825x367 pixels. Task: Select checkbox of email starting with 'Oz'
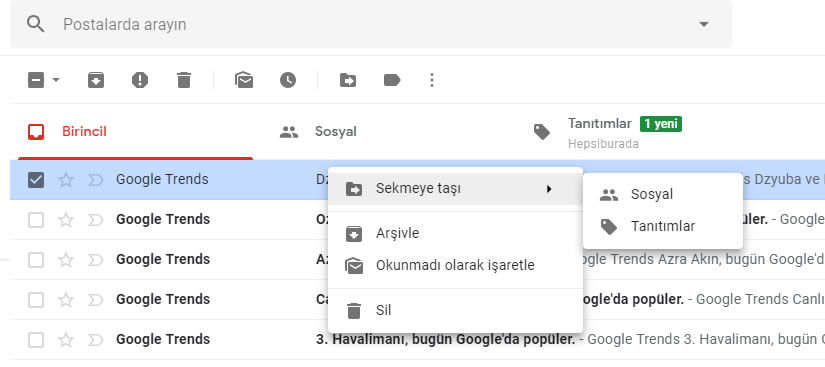coord(36,220)
